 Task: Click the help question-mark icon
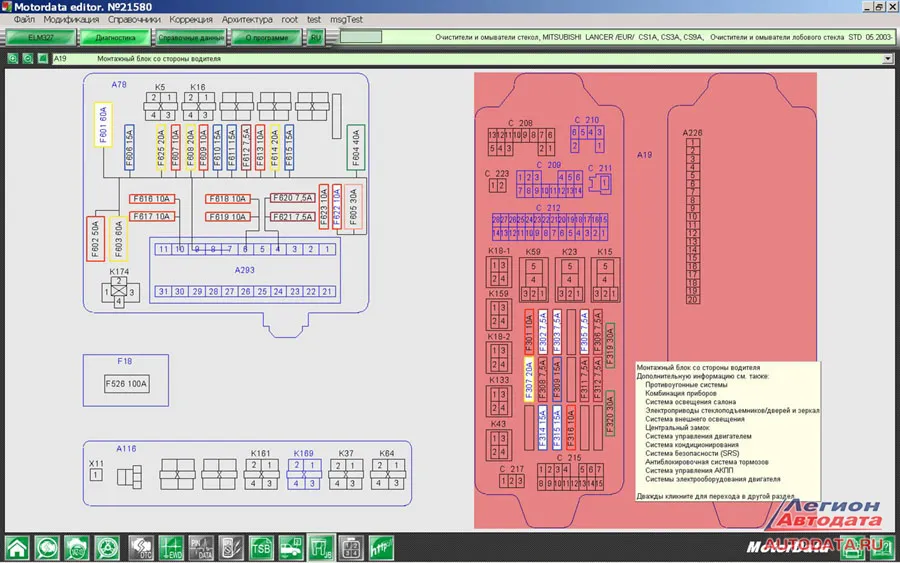click(882, 548)
